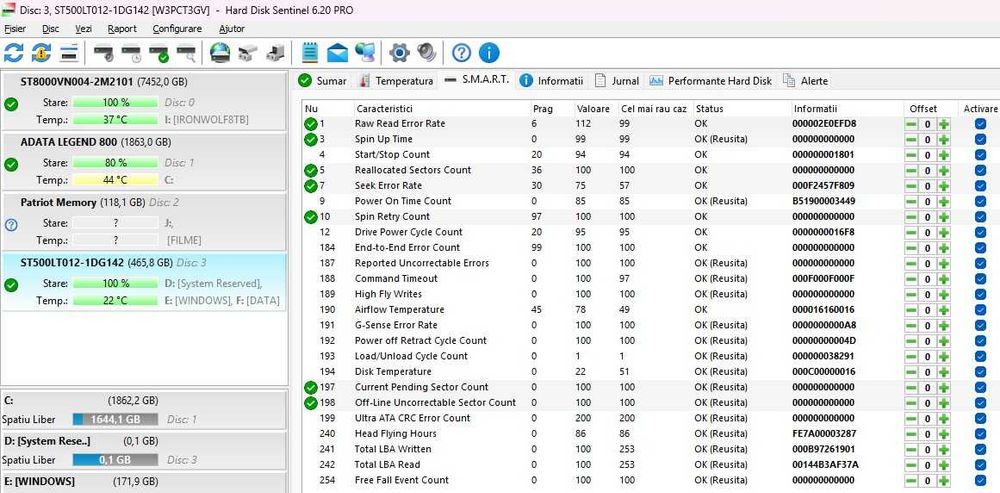Decrease offset for Load/Unload Cycle Count
The height and width of the screenshot is (493, 1000).
tap(912, 357)
